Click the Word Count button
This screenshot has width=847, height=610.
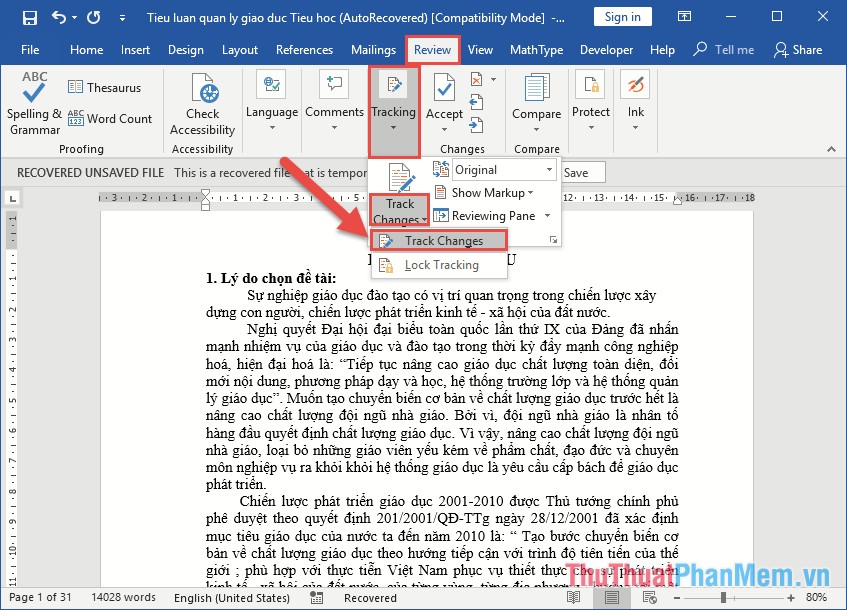(110, 118)
